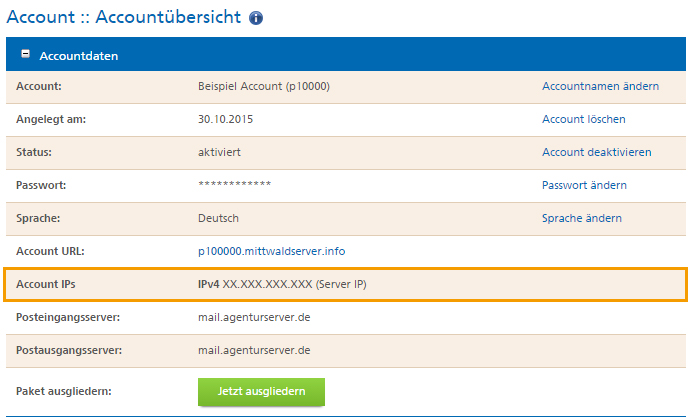Click the Postausgangsserver mail.agenturserver.de value
Image resolution: width=690 pixels, height=420 pixels.
tap(254, 350)
